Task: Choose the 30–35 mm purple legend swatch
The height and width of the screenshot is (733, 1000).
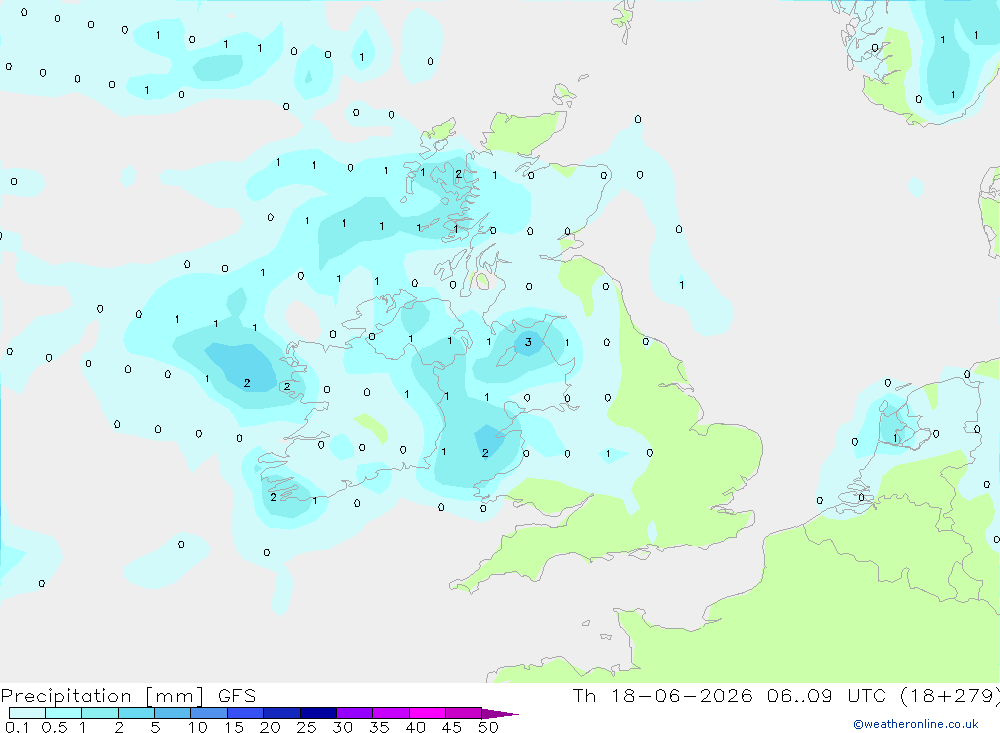Action: pos(355,713)
